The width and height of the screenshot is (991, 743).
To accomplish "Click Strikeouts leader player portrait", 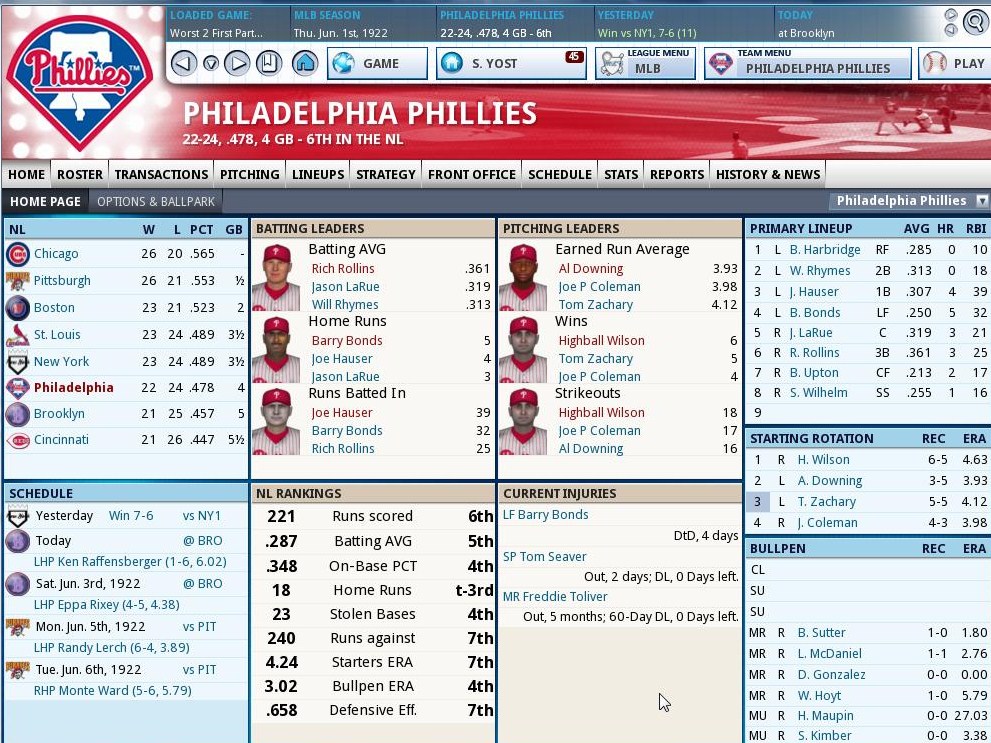I will tap(523, 421).
